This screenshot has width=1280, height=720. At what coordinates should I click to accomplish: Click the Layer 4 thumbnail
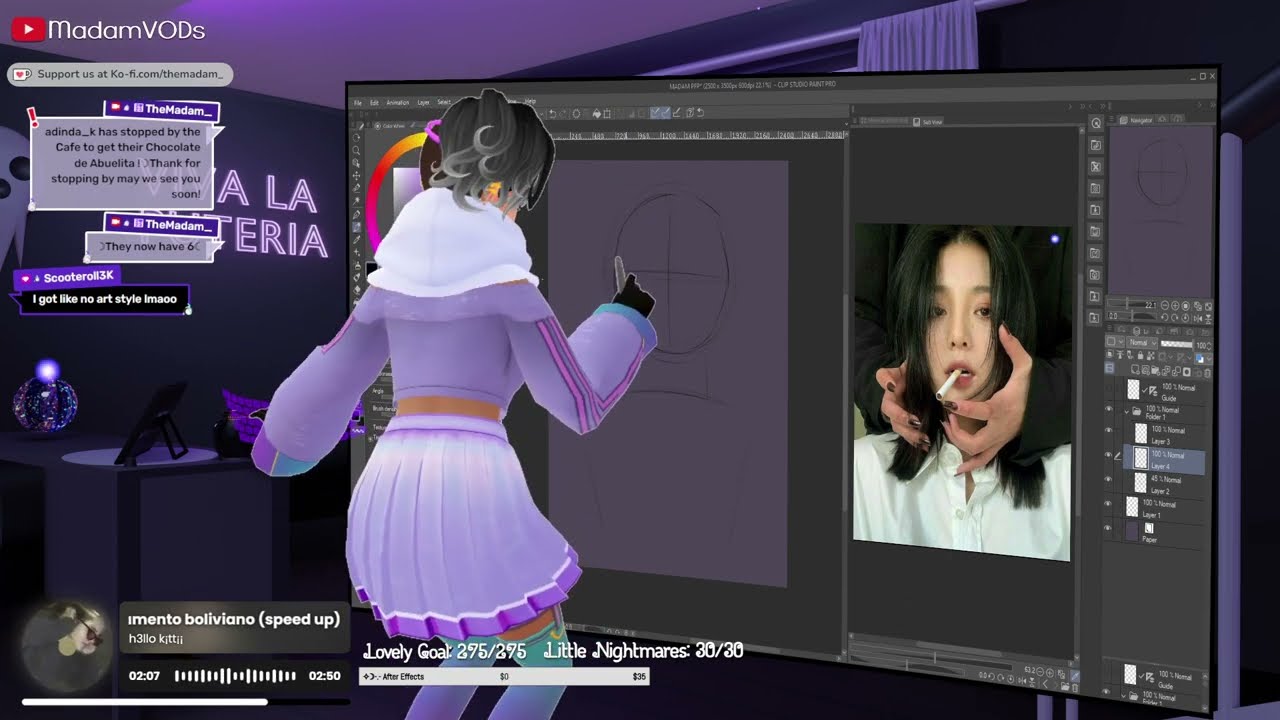[1140, 459]
